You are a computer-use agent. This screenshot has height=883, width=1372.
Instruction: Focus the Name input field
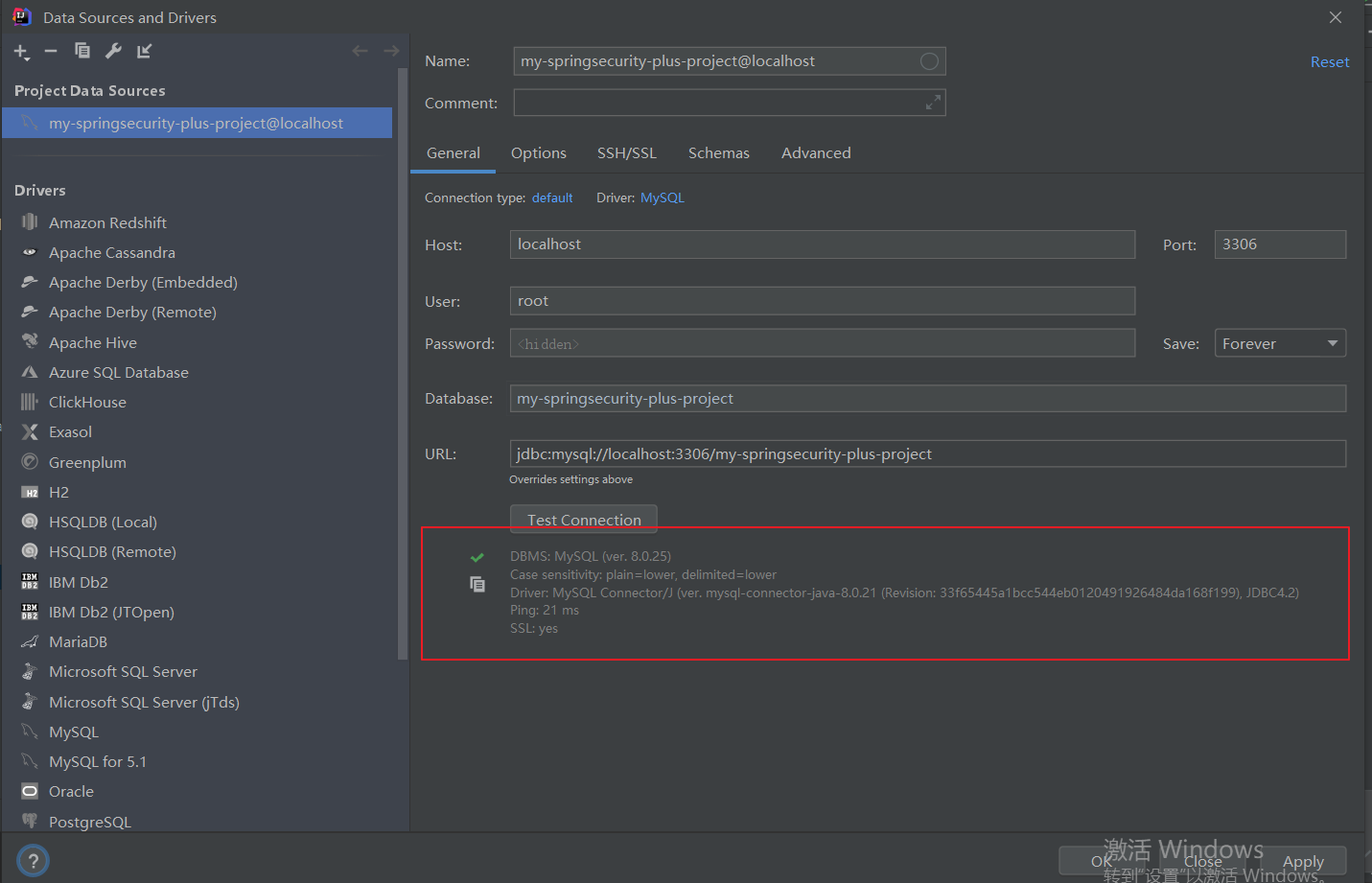(730, 61)
